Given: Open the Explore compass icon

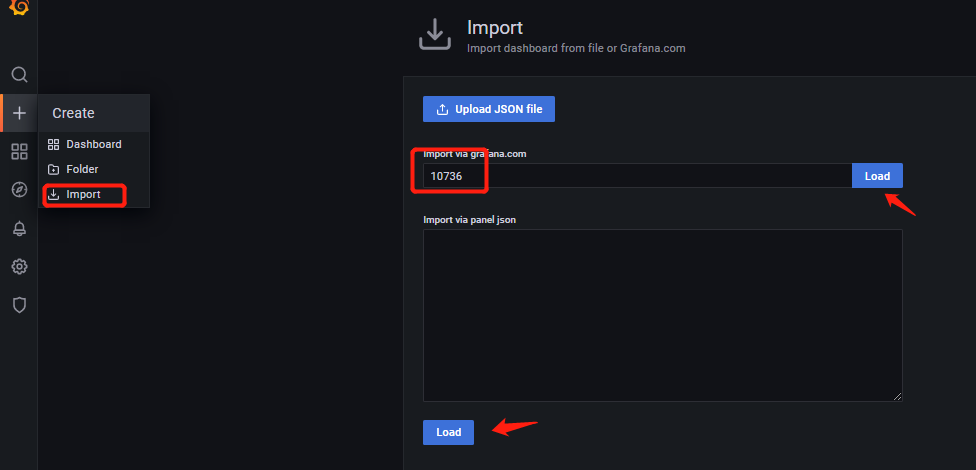Looking at the screenshot, I should coord(19,190).
